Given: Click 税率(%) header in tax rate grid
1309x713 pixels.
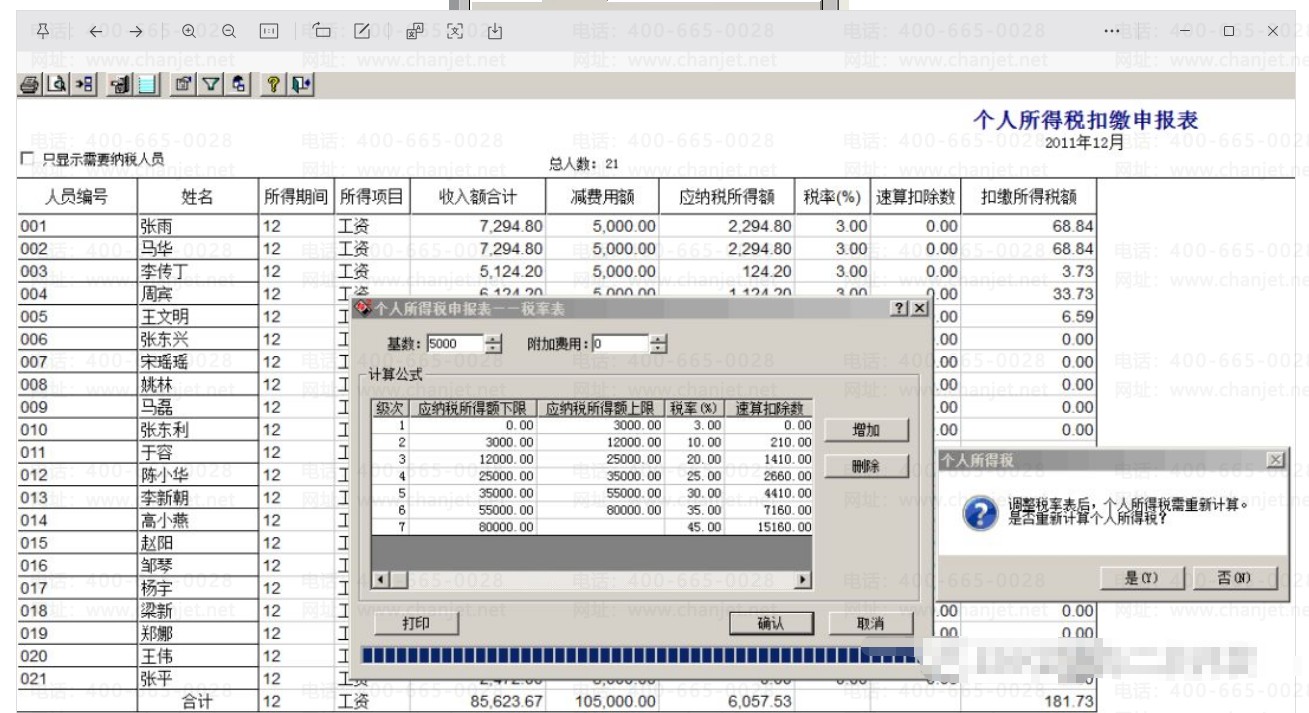Looking at the screenshot, I should (694, 408).
